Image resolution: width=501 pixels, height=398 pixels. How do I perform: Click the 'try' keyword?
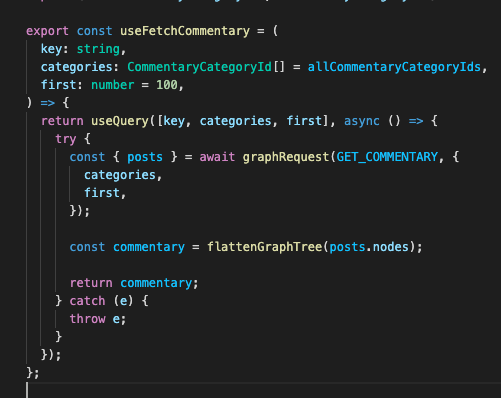click(66, 139)
